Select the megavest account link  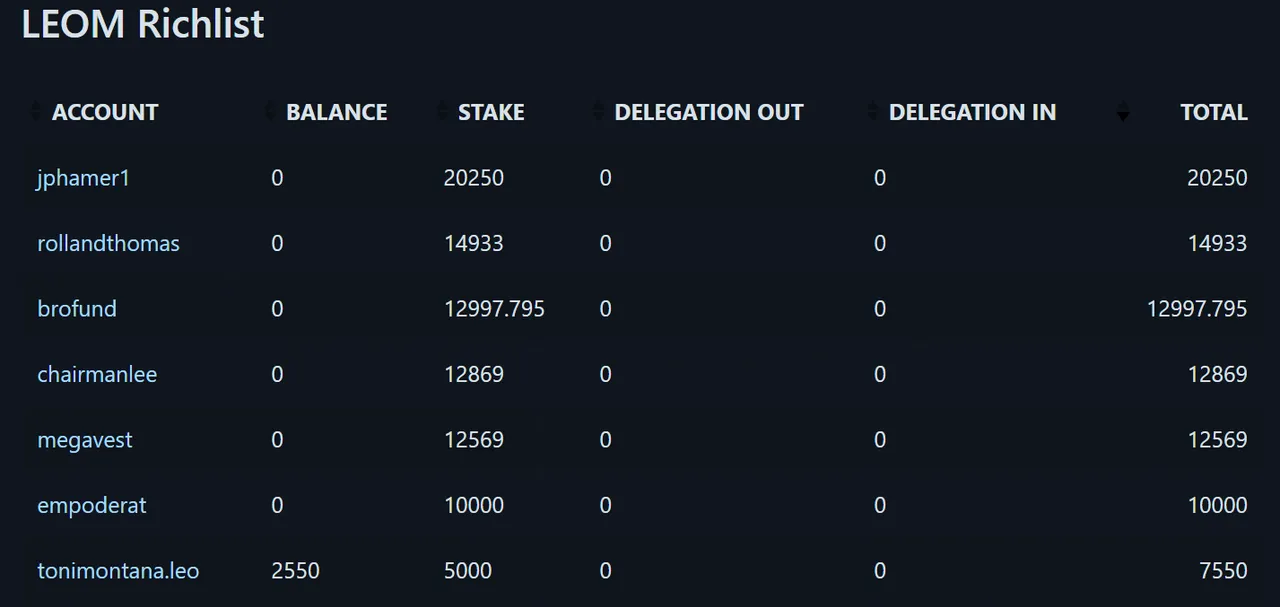pyautogui.click(x=85, y=440)
